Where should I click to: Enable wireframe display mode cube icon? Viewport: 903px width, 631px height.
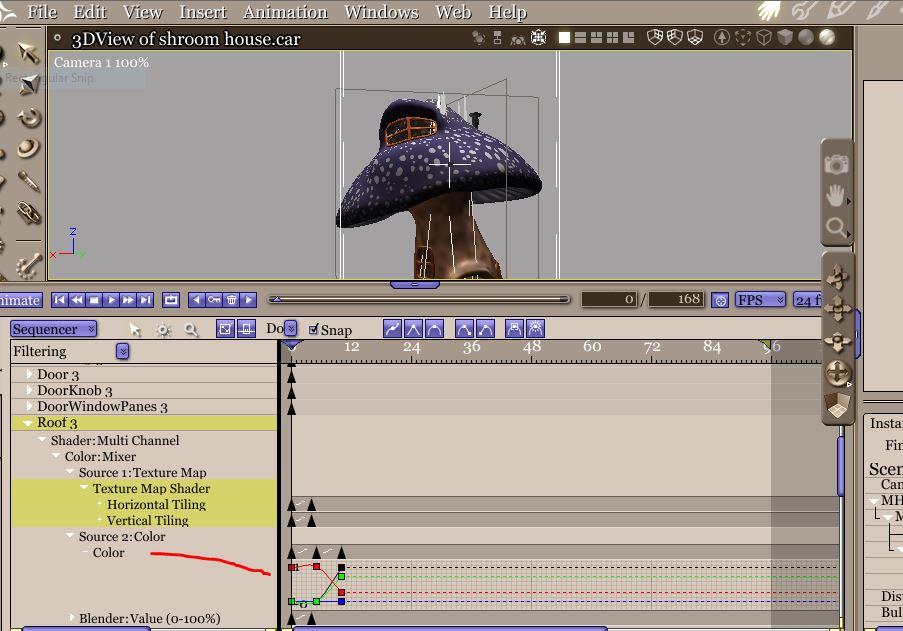(x=764, y=37)
